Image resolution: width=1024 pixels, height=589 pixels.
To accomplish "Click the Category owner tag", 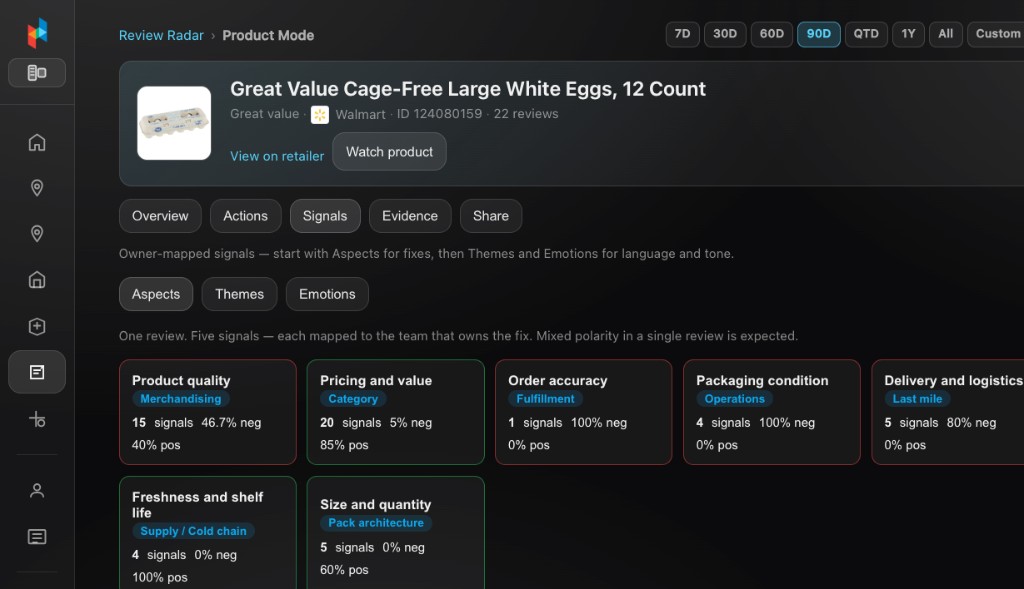I will pos(353,399).
